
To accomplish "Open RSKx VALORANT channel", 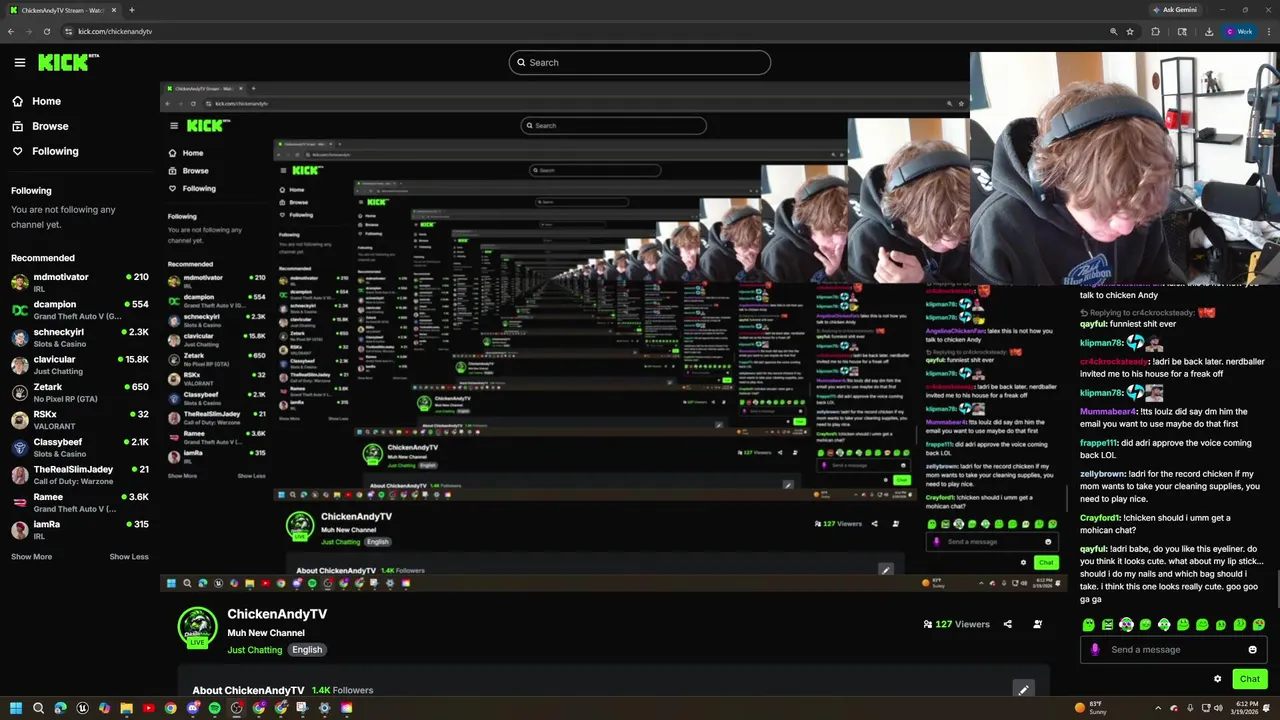I will (80, 419).
